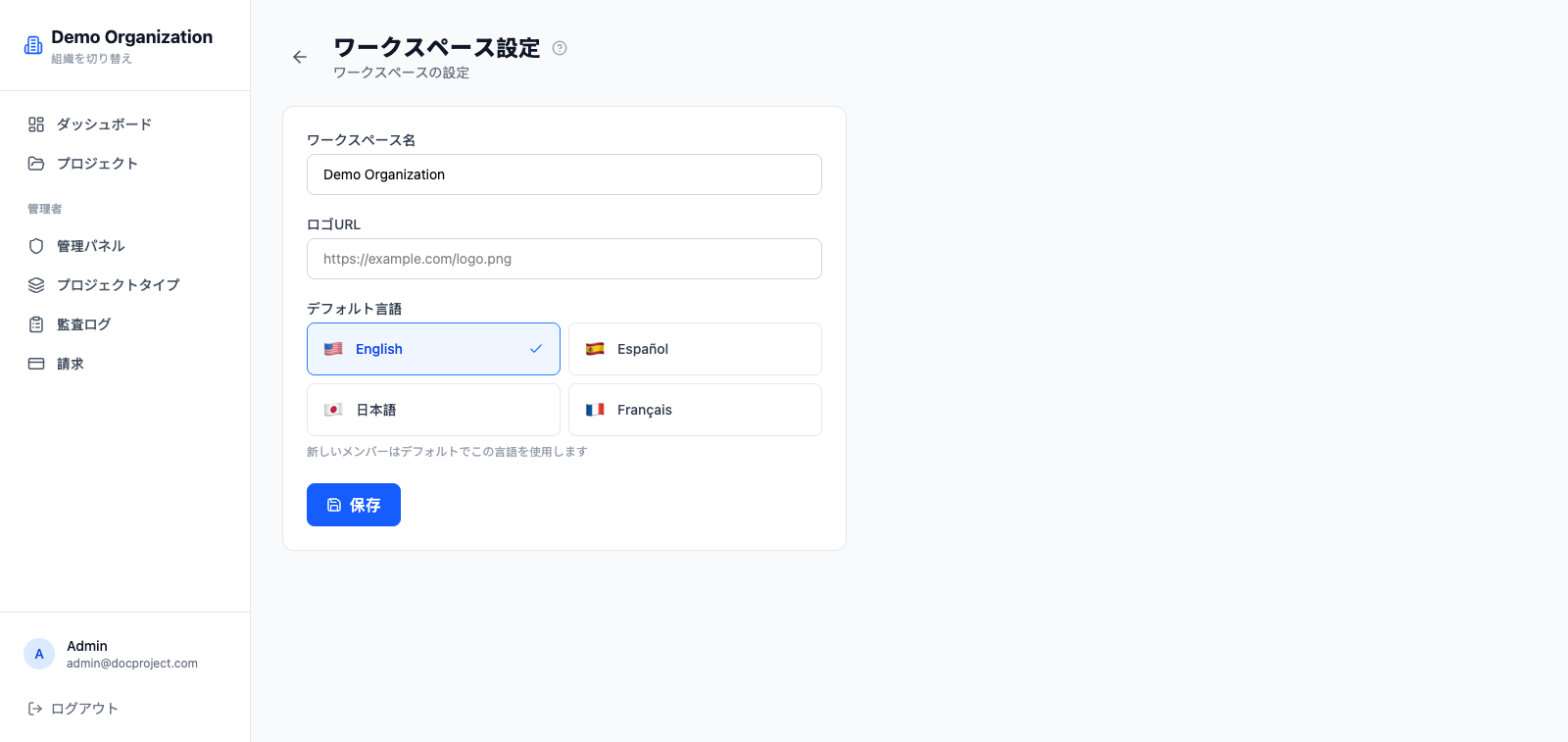Go back using the left arrow
Image resolution: width=1568 pixels, height=742 pixels.
300,57
